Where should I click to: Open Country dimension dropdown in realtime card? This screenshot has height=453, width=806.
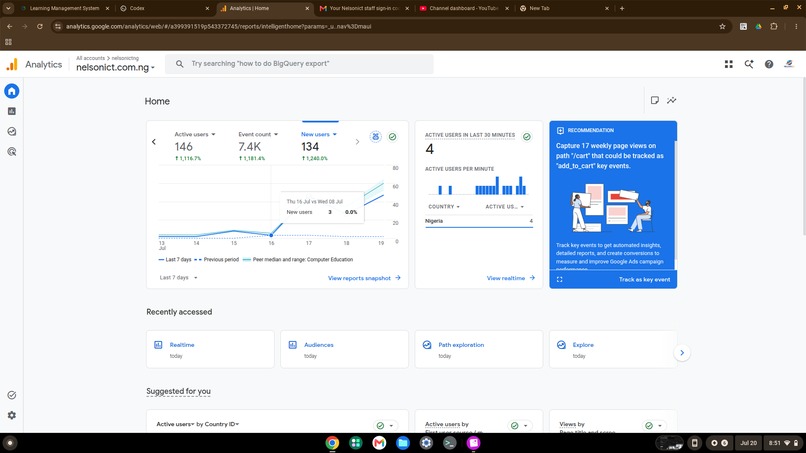[444, 207]
